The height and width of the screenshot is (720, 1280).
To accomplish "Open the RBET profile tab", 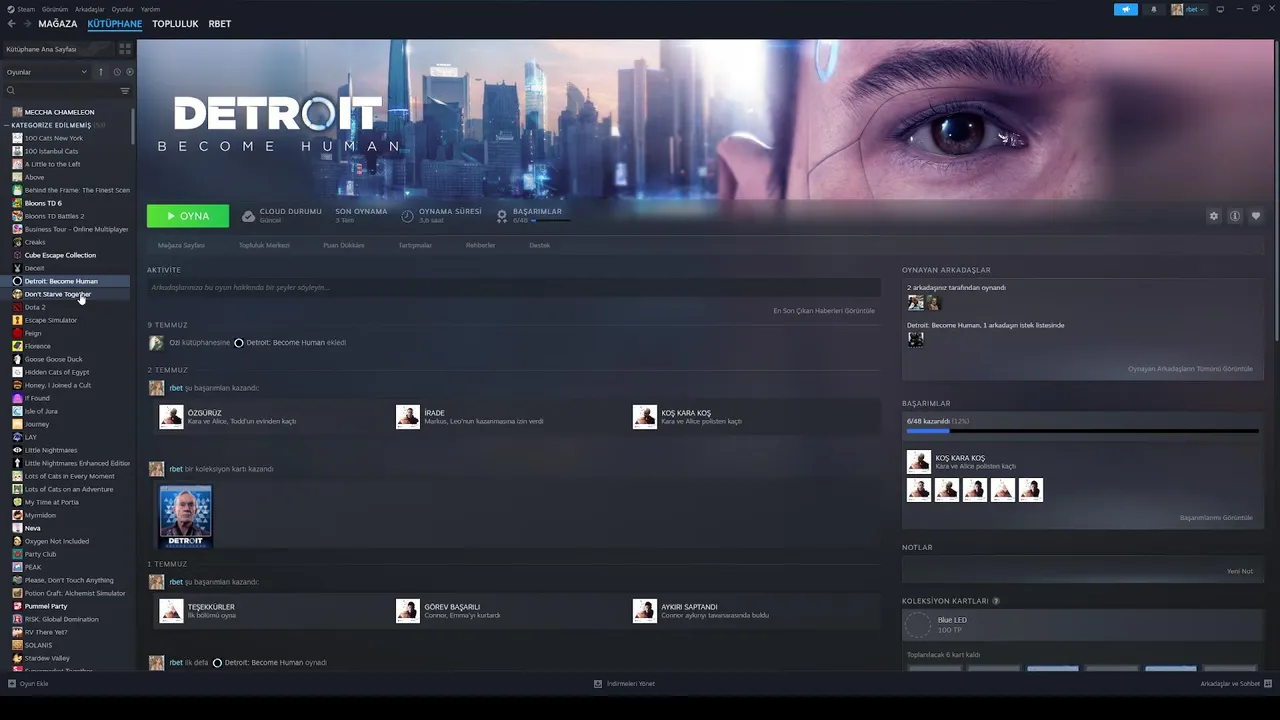I will [220, 24].
